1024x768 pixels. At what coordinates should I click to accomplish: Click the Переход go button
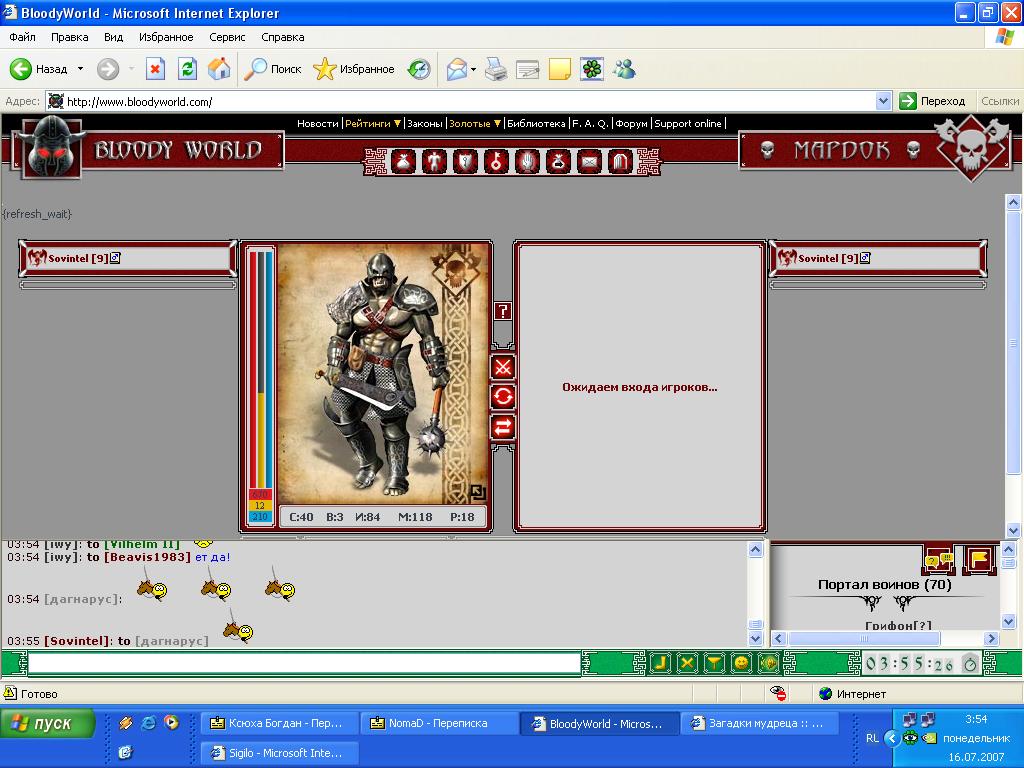[933, 101]
